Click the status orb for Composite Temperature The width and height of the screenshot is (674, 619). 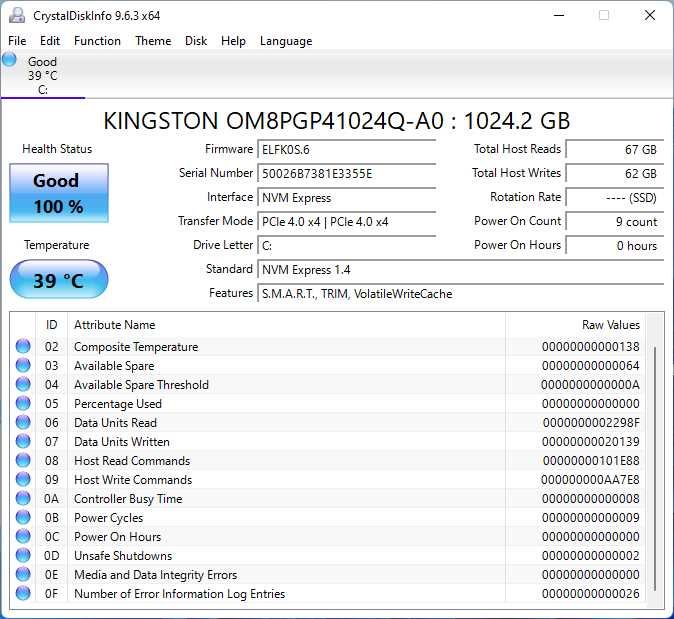(23, 346)
